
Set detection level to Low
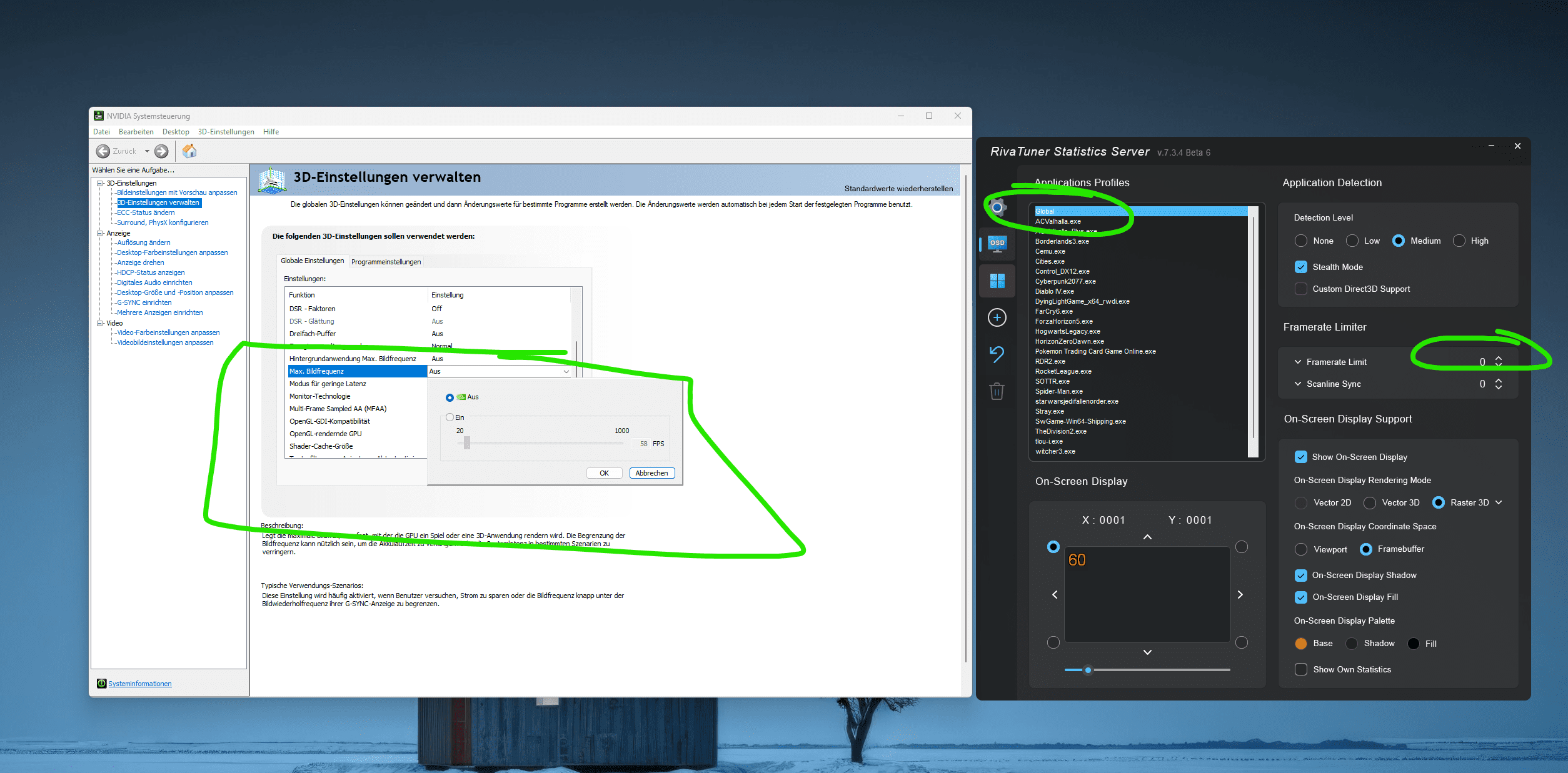(1352, 241)
